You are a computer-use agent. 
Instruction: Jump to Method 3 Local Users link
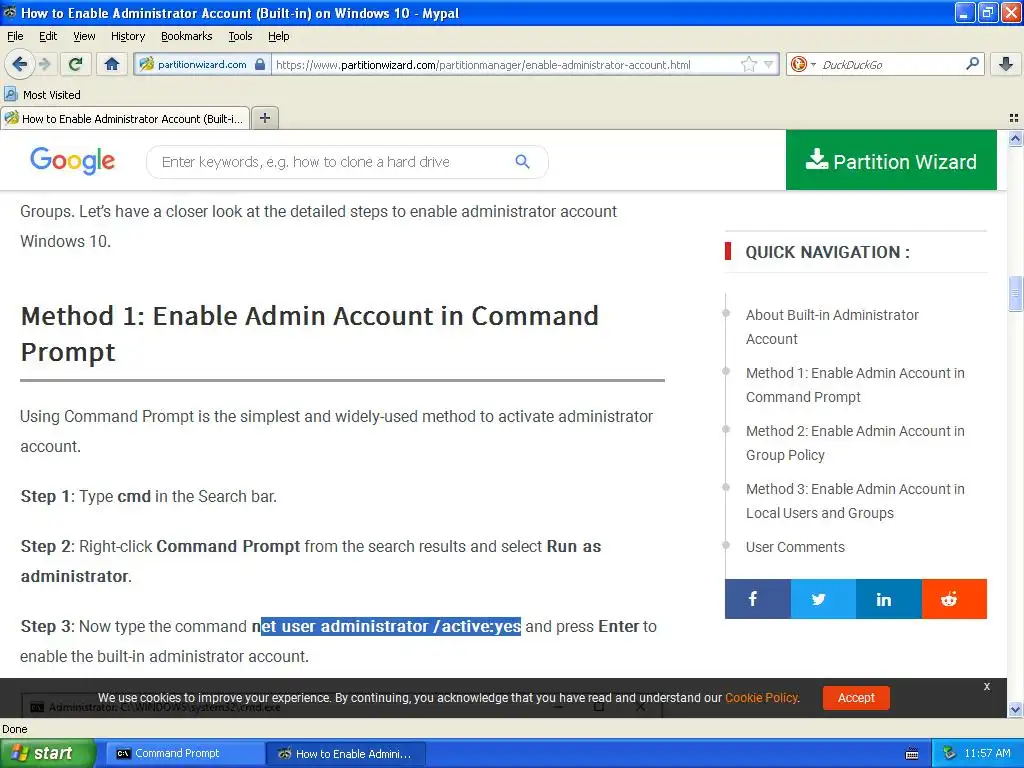[855, 501]
